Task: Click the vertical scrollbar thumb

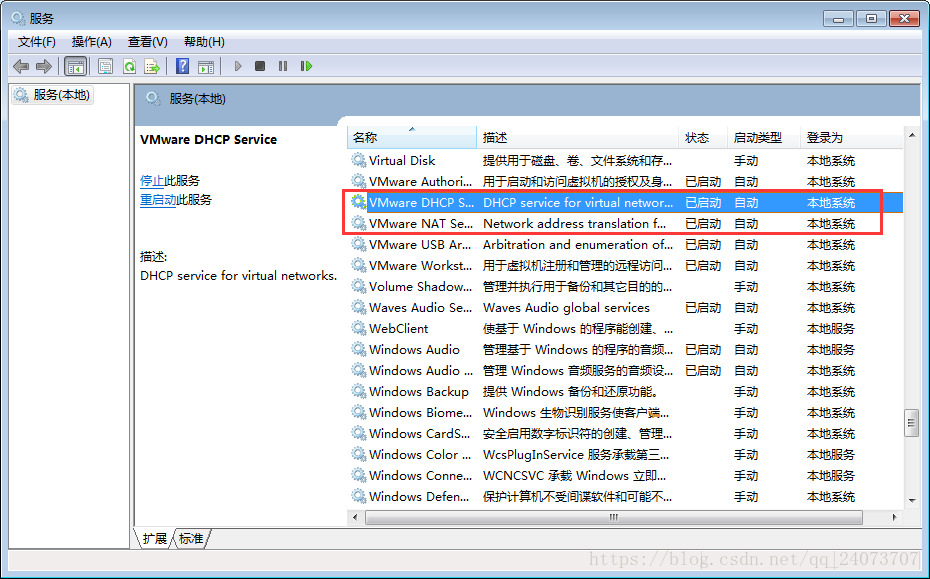Action: click(912, 423)
